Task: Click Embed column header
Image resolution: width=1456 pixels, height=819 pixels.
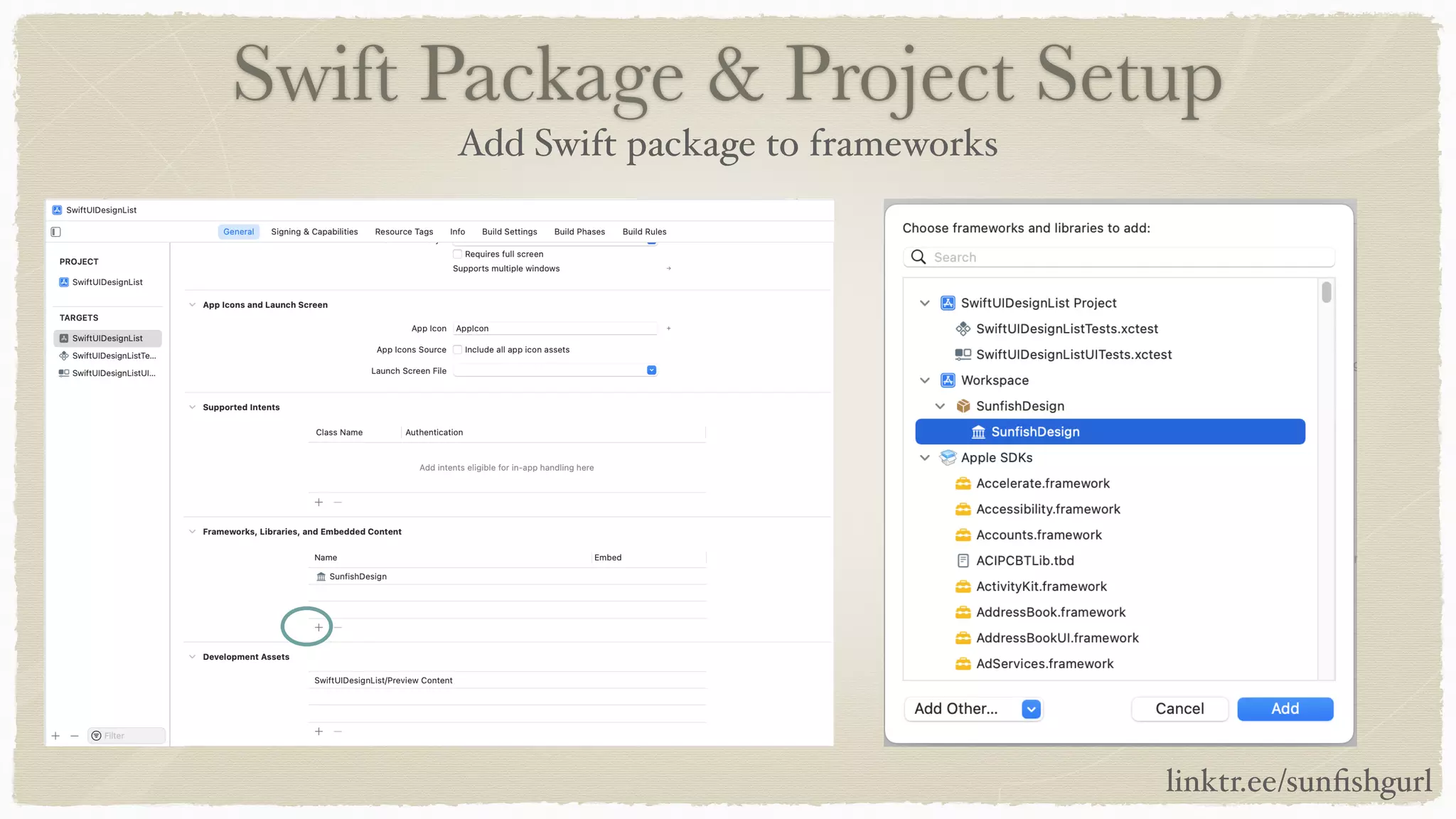Action: pos(608,558)
